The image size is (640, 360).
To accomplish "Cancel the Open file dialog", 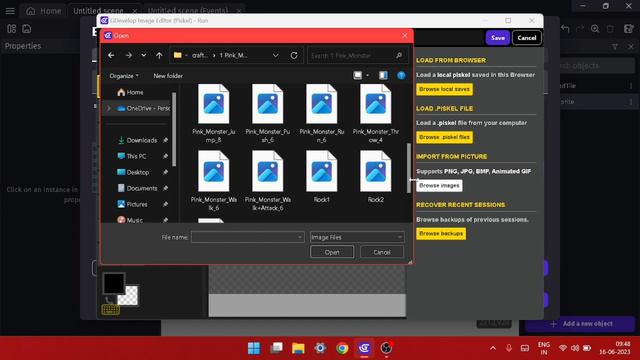I will point(382,252).
